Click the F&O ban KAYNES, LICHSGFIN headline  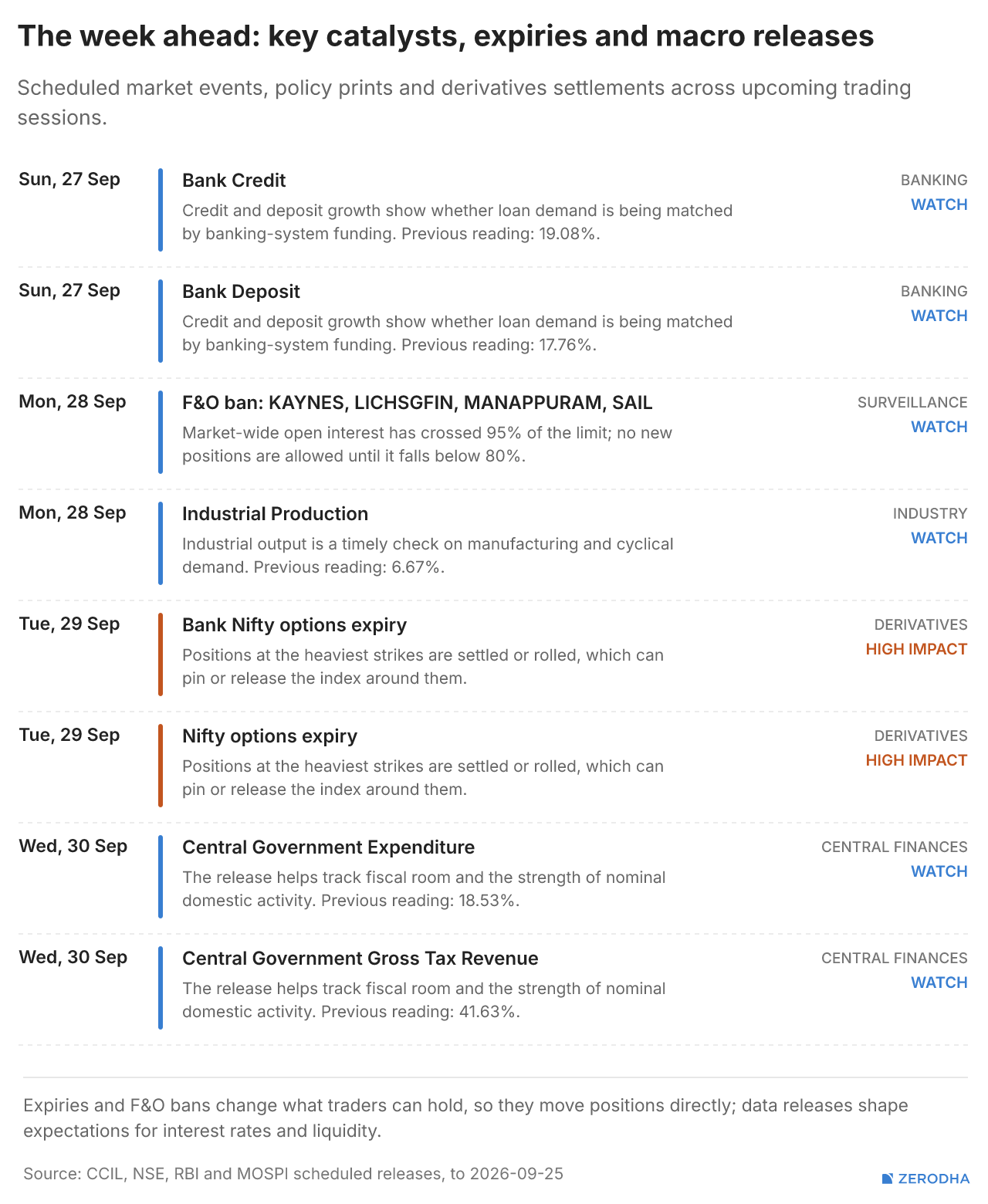[x=417, y=403]
